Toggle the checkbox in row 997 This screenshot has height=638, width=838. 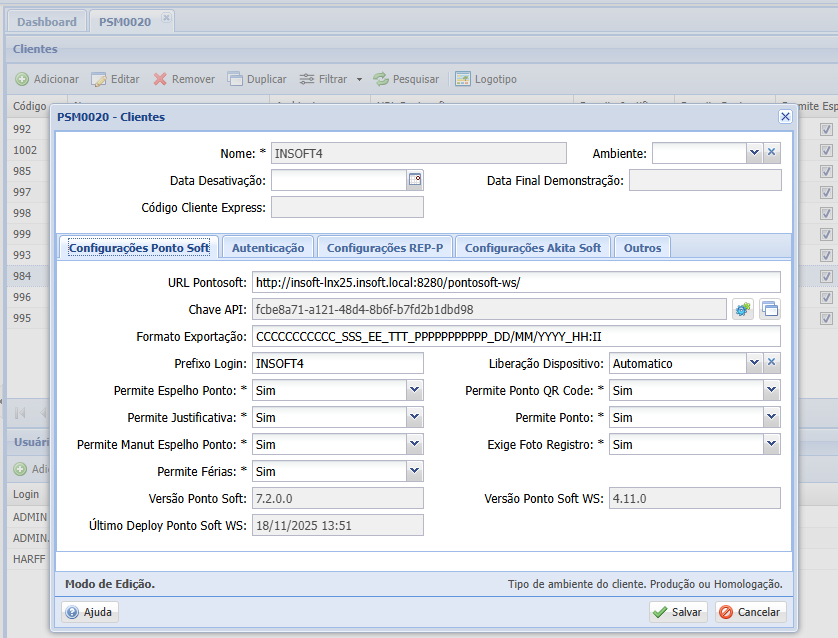pyautogui.click(x=826, y=192)
